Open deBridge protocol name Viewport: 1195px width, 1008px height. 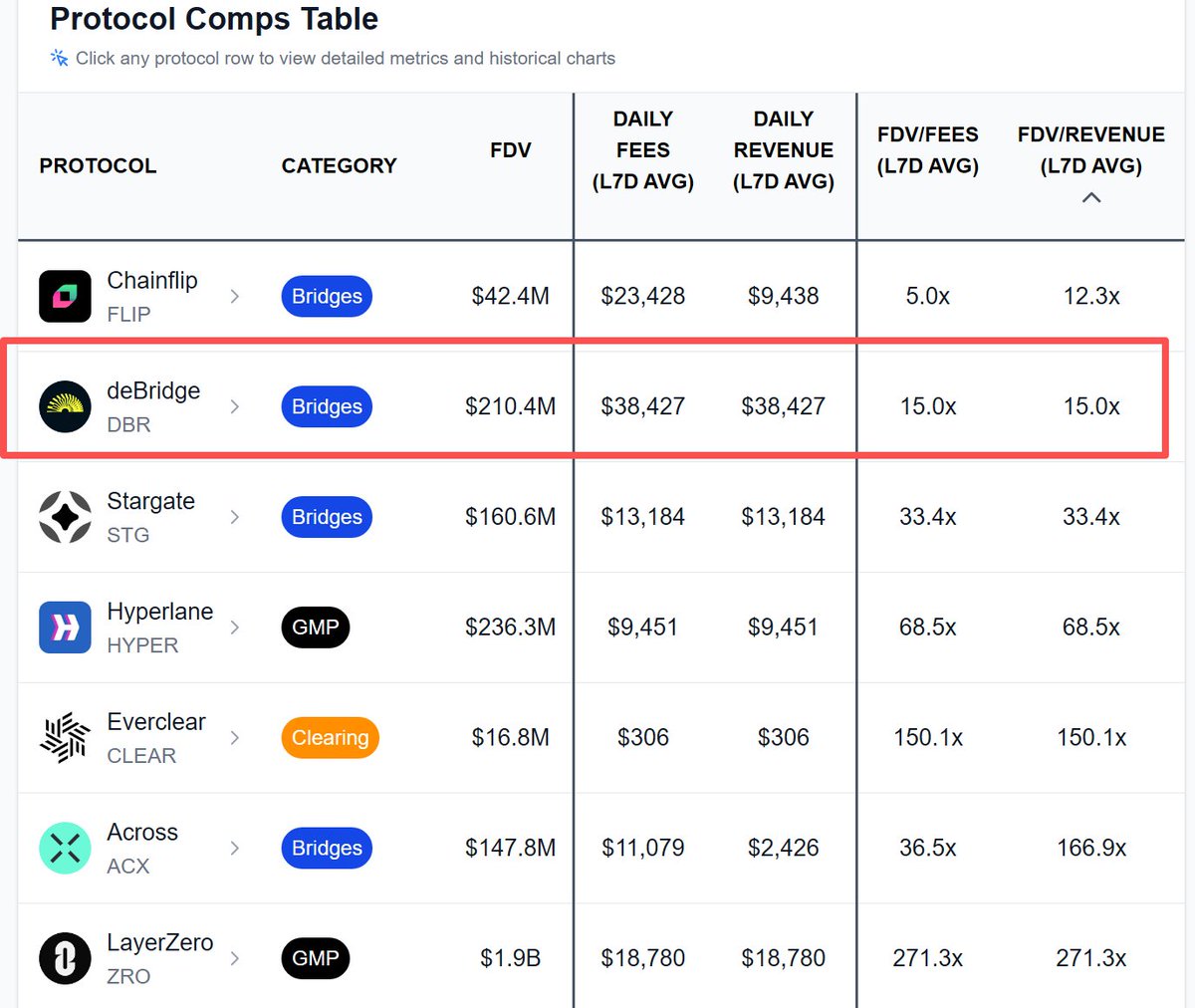(153, 390)
